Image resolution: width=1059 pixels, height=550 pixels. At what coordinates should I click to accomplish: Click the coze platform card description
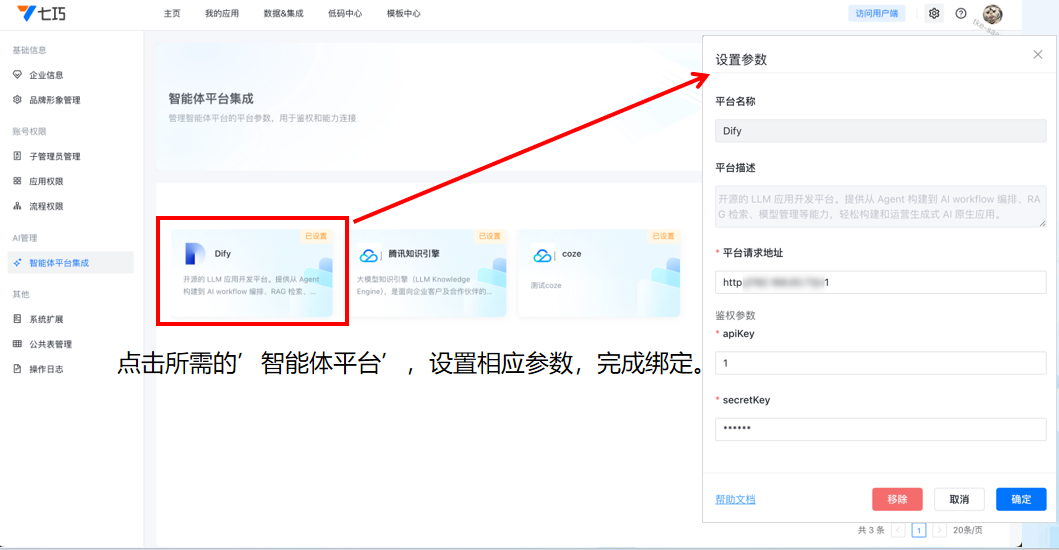[x=546, y=285]
